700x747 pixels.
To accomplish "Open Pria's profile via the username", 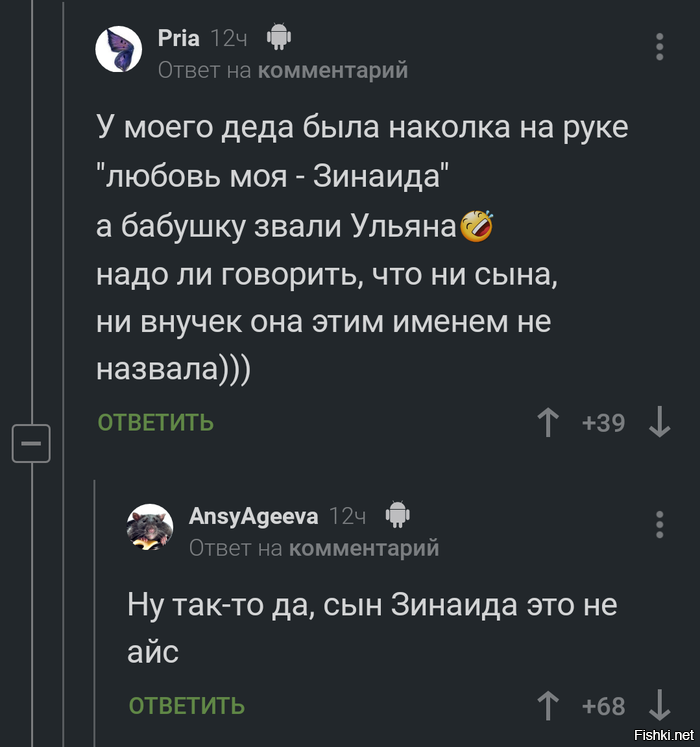I will pyautogui.click(x=179, y=38).
